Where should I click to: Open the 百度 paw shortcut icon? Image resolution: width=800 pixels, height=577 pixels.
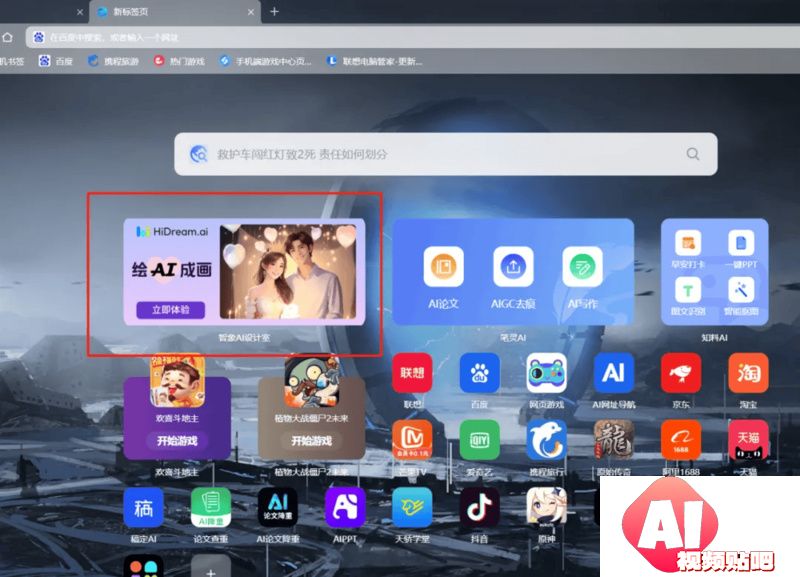pos(479,373)
